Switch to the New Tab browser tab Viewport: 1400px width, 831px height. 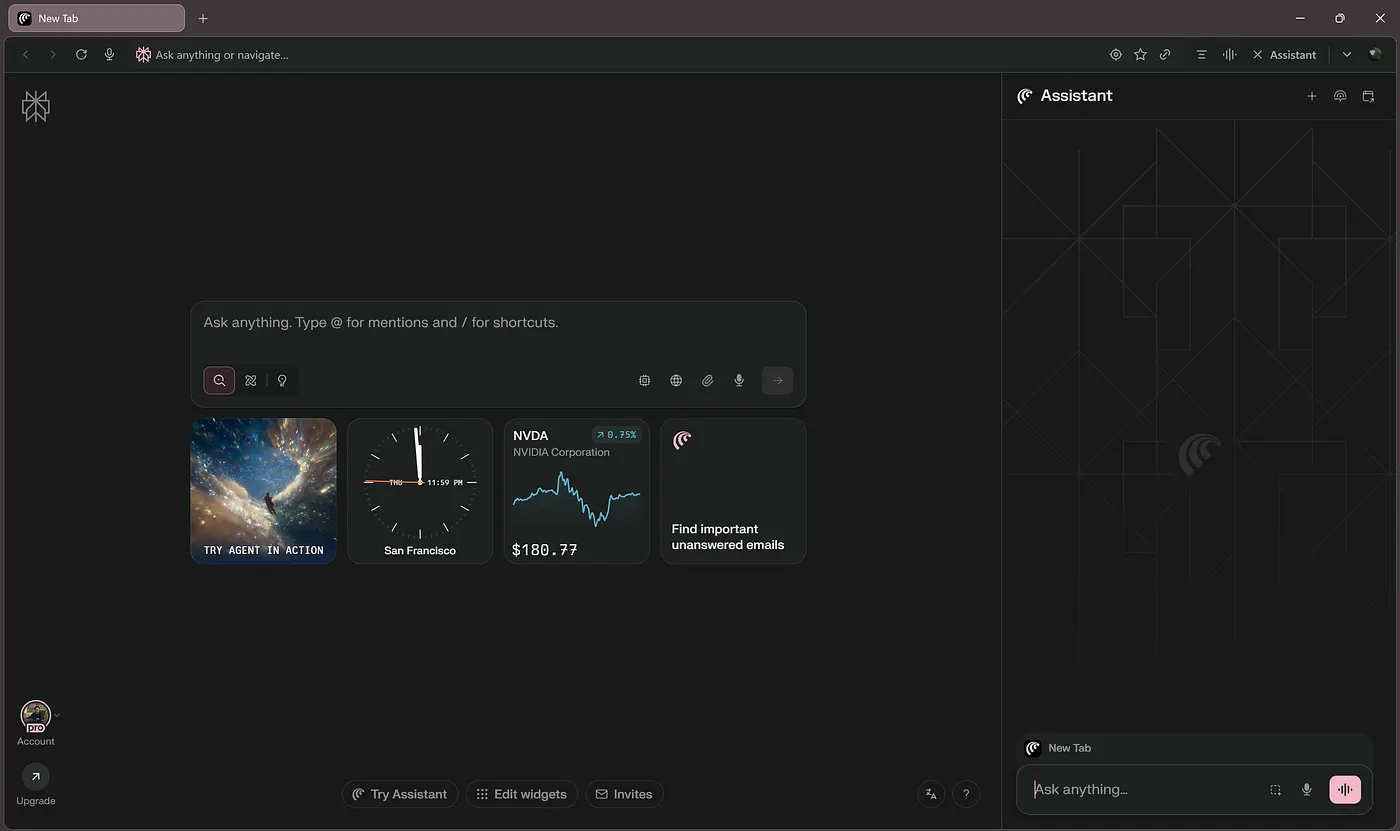pos(95,17)
